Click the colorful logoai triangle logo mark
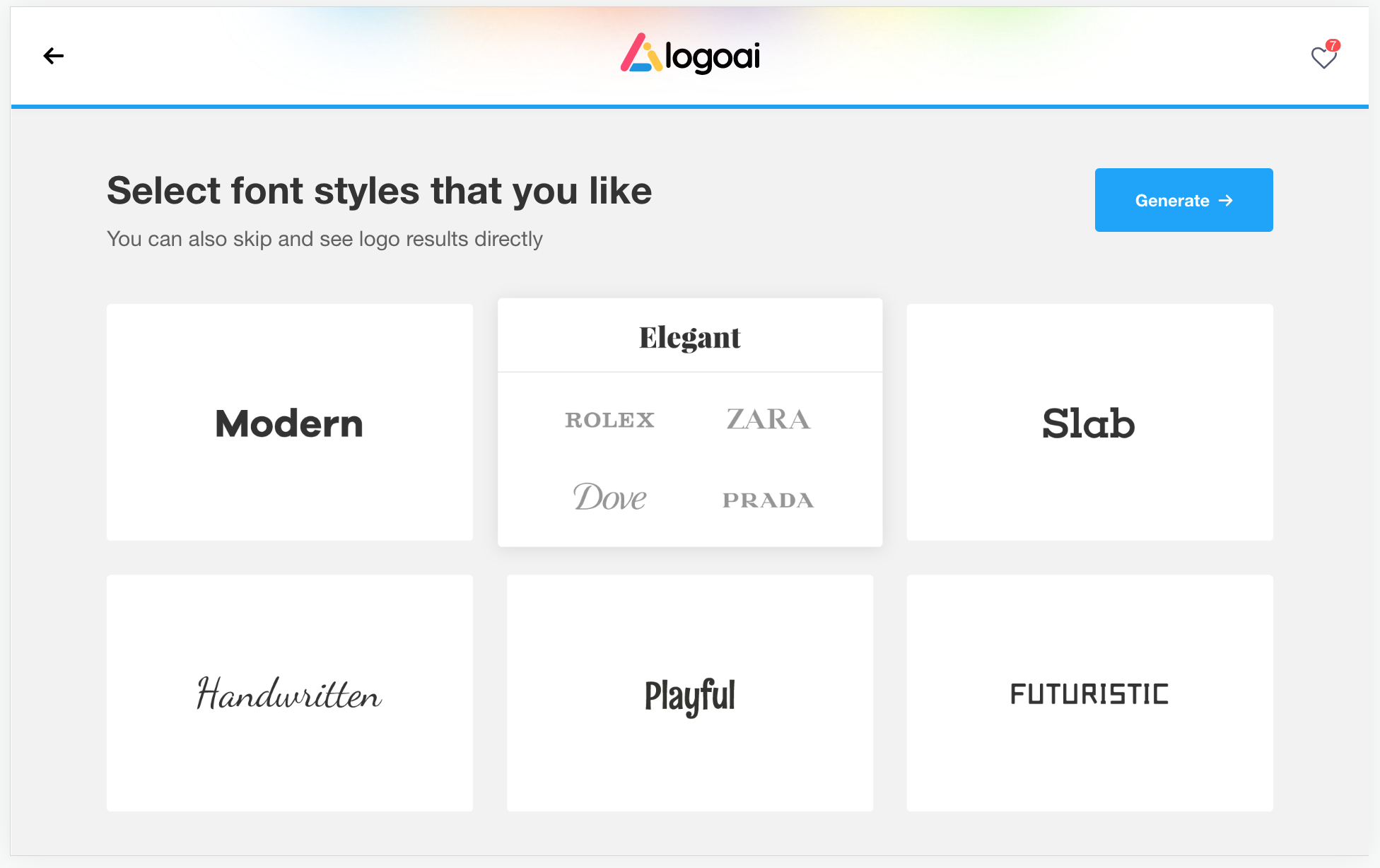This screenshot has width=1380, height=868. tap(641, 54)
